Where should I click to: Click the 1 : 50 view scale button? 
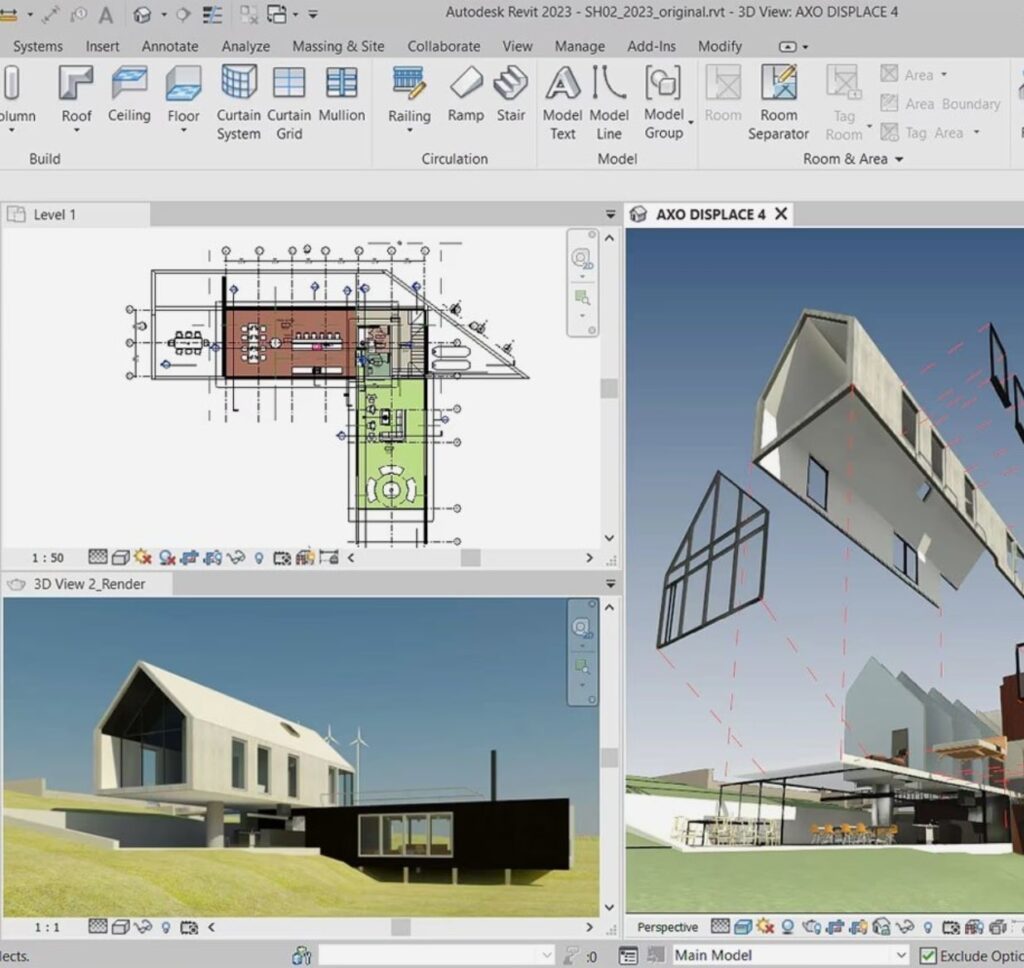[x=48, y=558]
